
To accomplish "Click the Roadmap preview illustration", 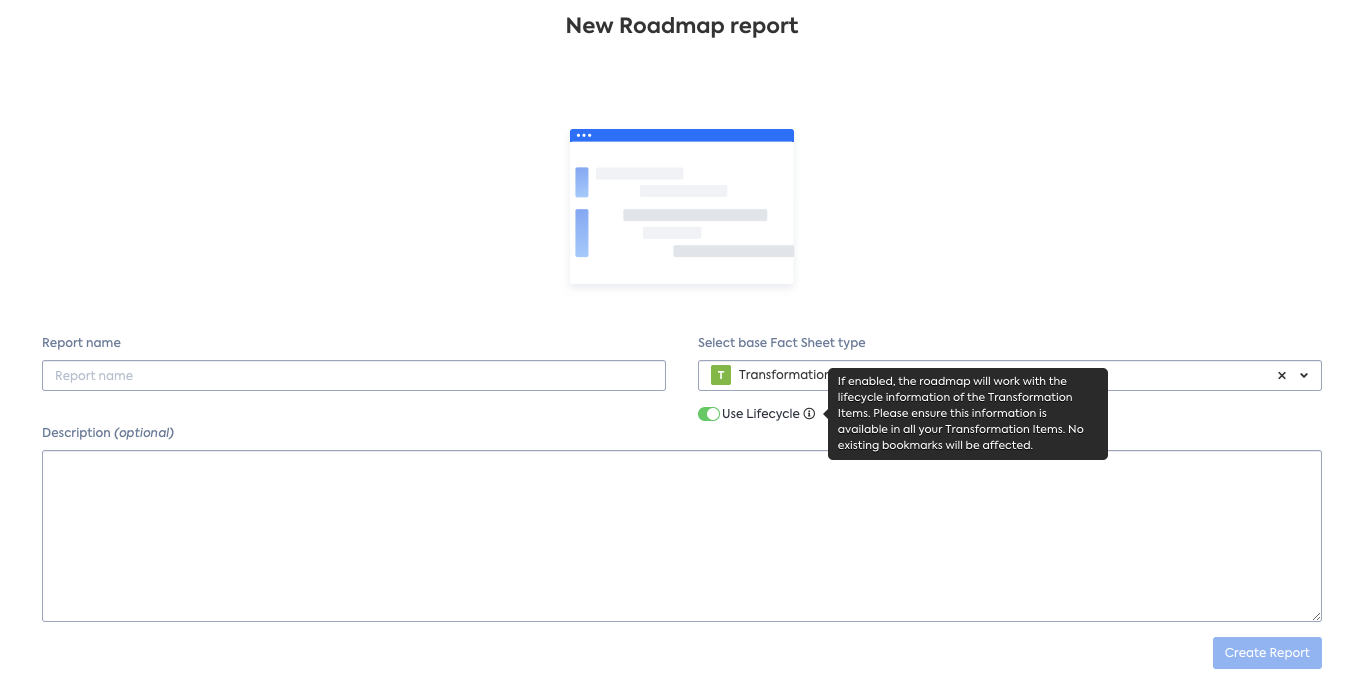I will click(682, 207).
